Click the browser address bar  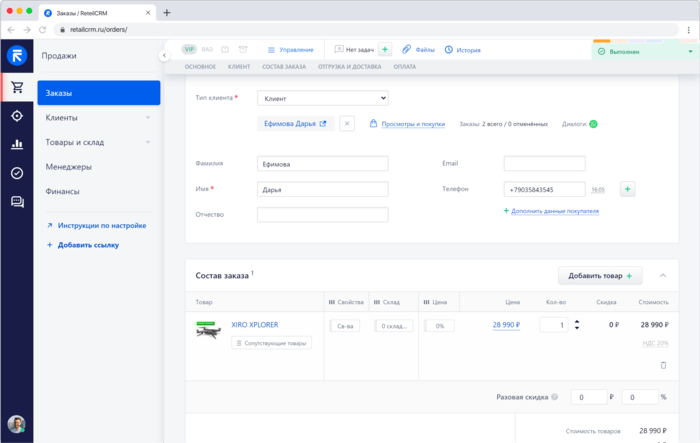pos(366,29)
